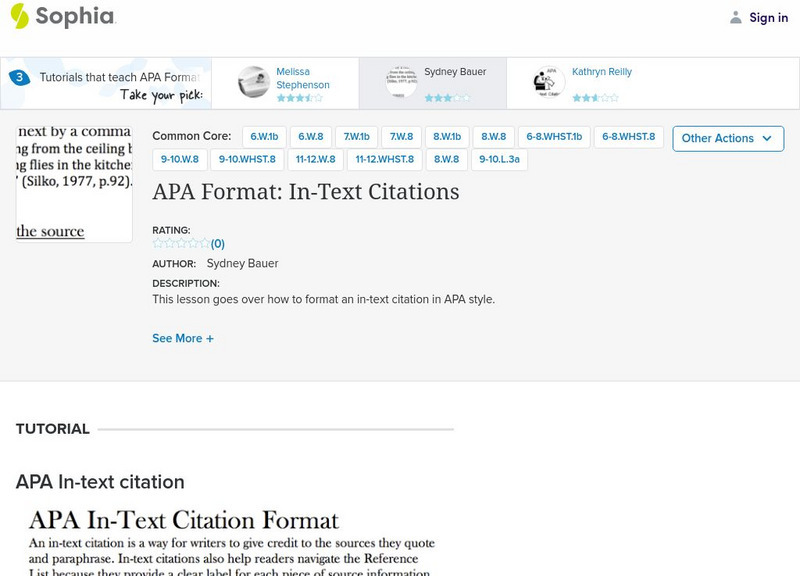Select the 7.W.8 Common Core tag
Viewport: 800px width, 576px height.
[x=402, y=137]
